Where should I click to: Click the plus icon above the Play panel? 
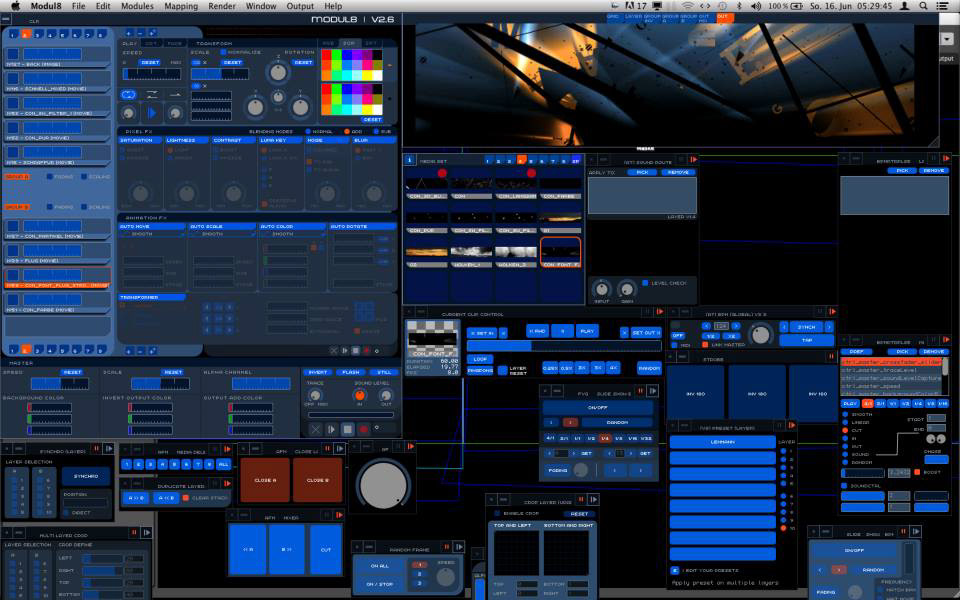coord(129,33)
